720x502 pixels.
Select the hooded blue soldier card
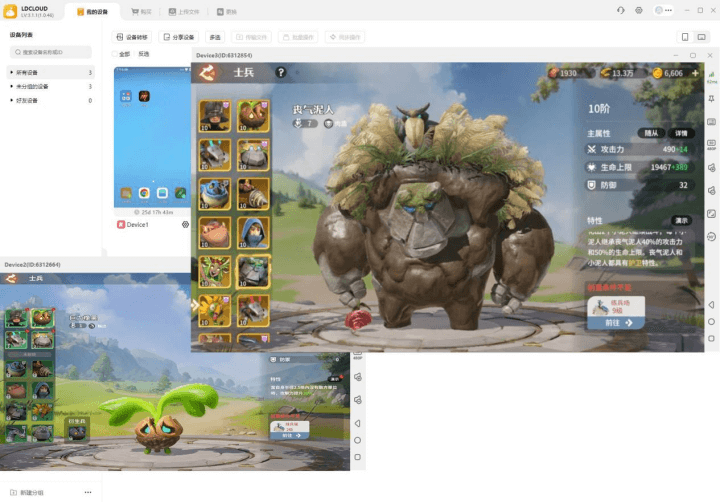[251, 233]
